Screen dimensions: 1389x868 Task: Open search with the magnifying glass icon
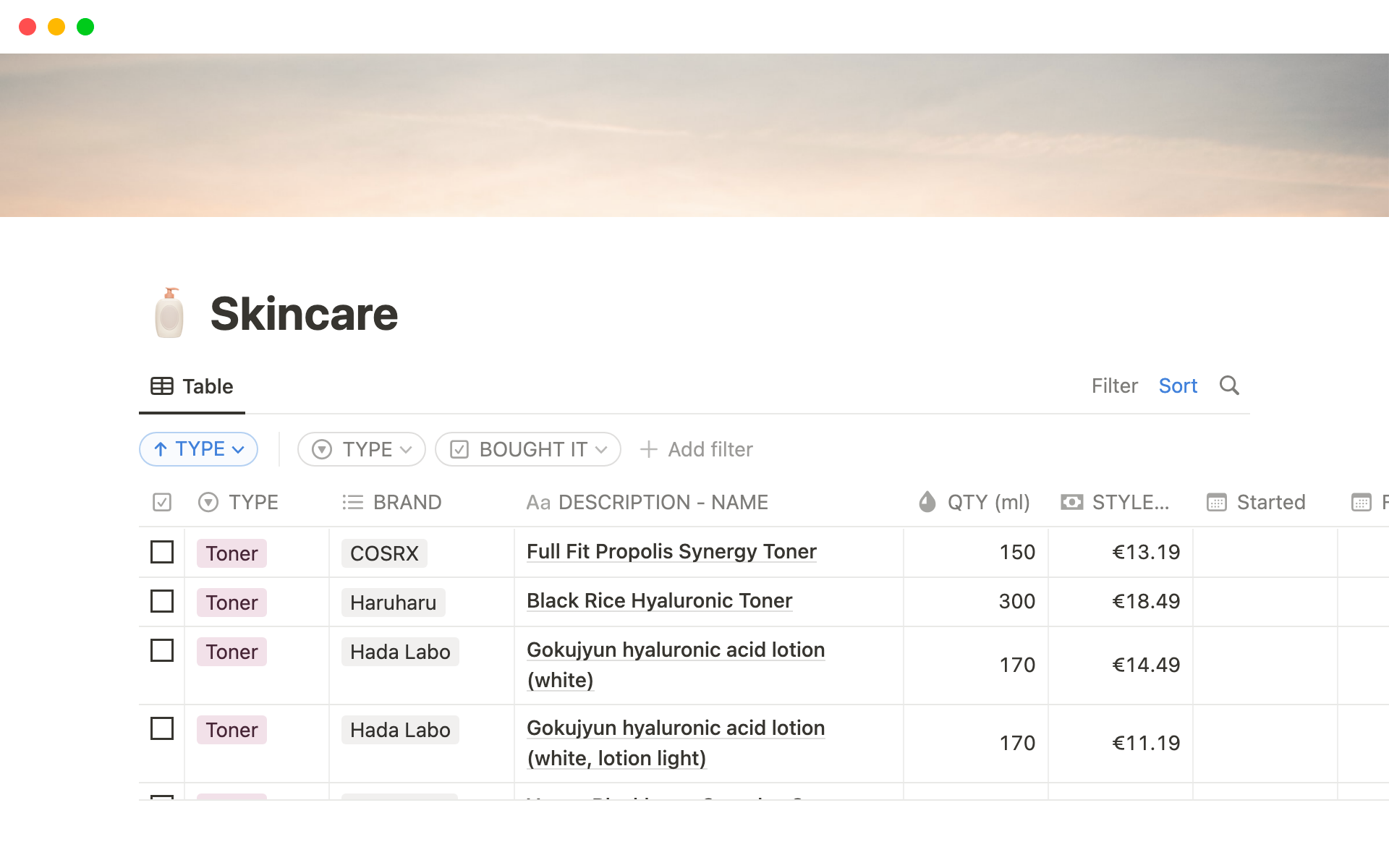[x=1229, y=386]
